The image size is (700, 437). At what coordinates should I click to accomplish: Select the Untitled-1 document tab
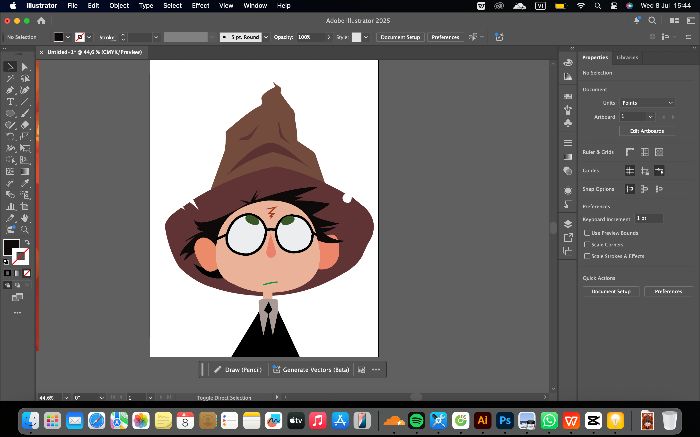coord(94,52)
